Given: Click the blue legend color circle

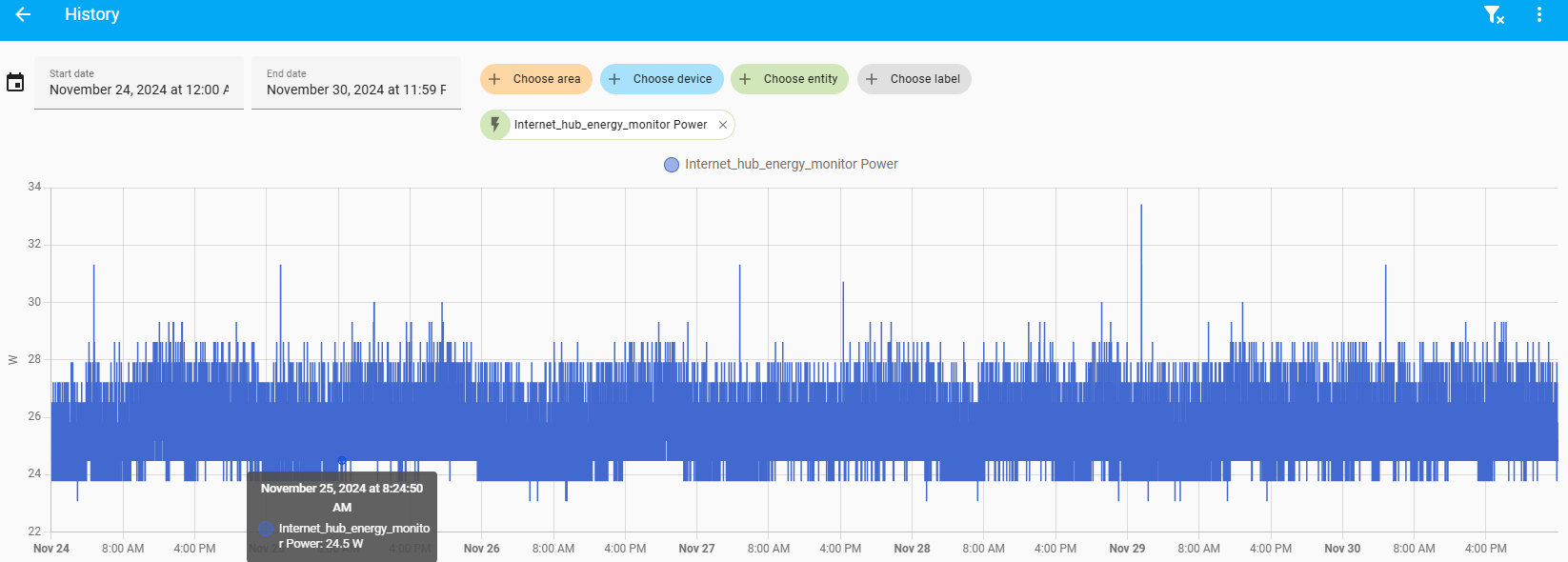Looking at the screenshot, I should click(672, 165).
